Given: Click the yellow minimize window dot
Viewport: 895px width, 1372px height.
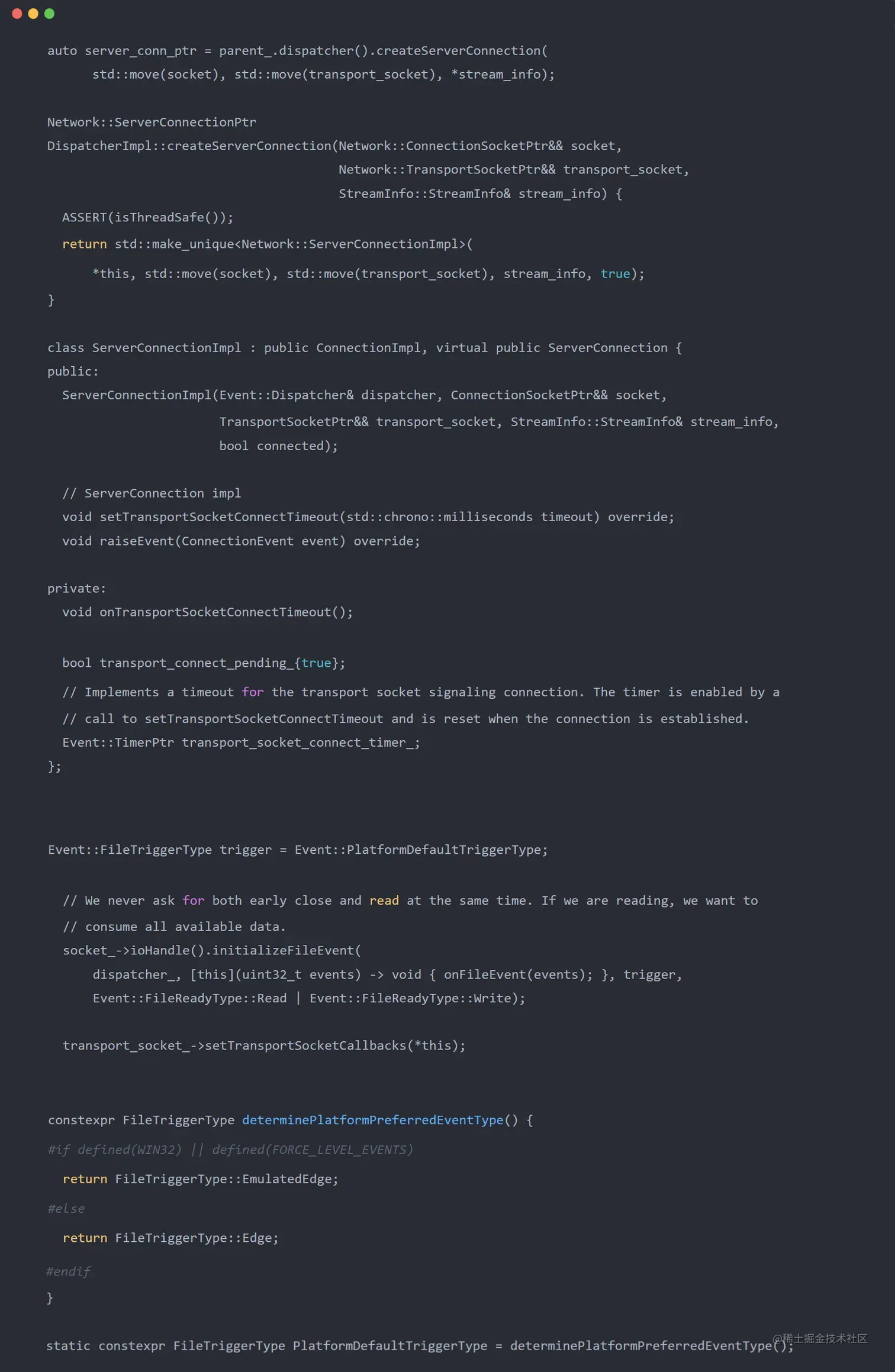Looking at the screenshot, I should pyautogui.click(x=33, y=14).
